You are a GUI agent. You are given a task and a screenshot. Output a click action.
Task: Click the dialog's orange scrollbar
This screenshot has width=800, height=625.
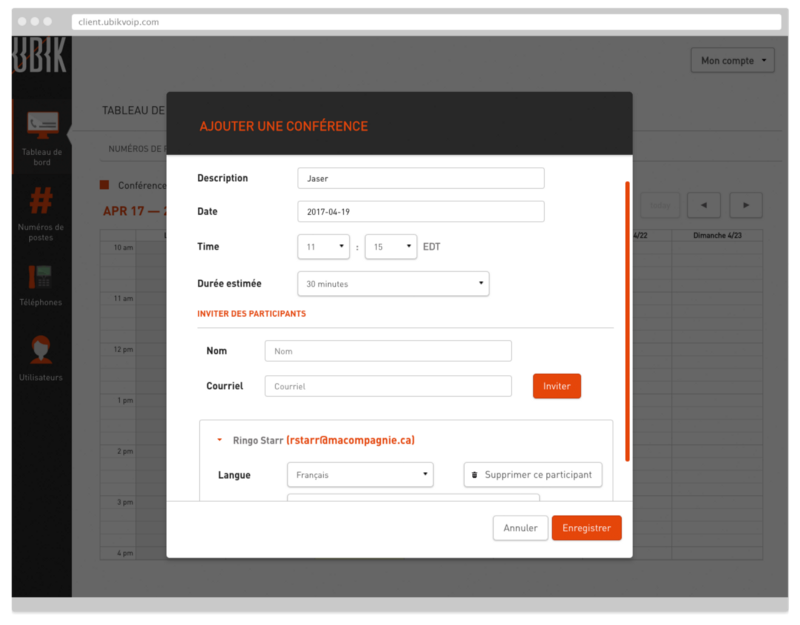point(627,321)
